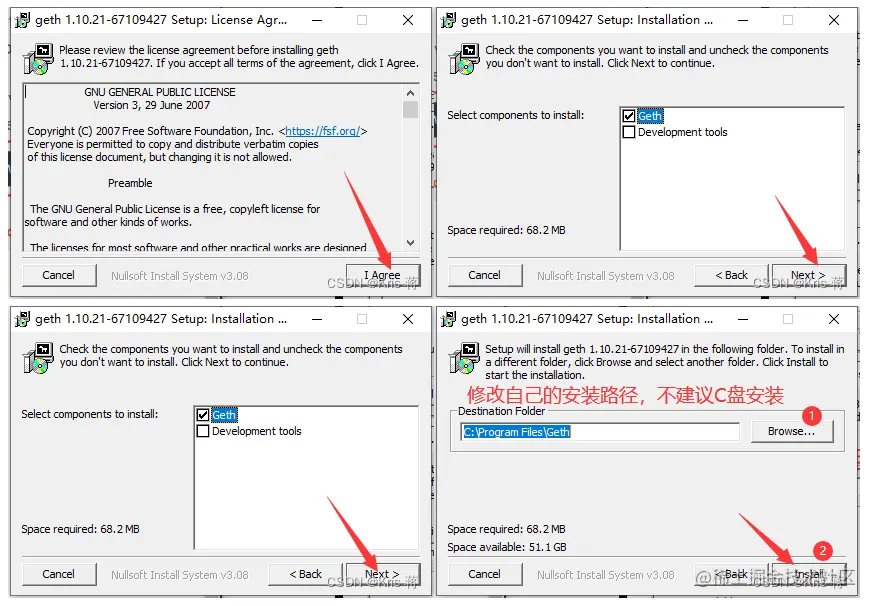Close the License Agreement setup window
The width and height of the screenshot is (874, 606).
click(x=408, y=21)
